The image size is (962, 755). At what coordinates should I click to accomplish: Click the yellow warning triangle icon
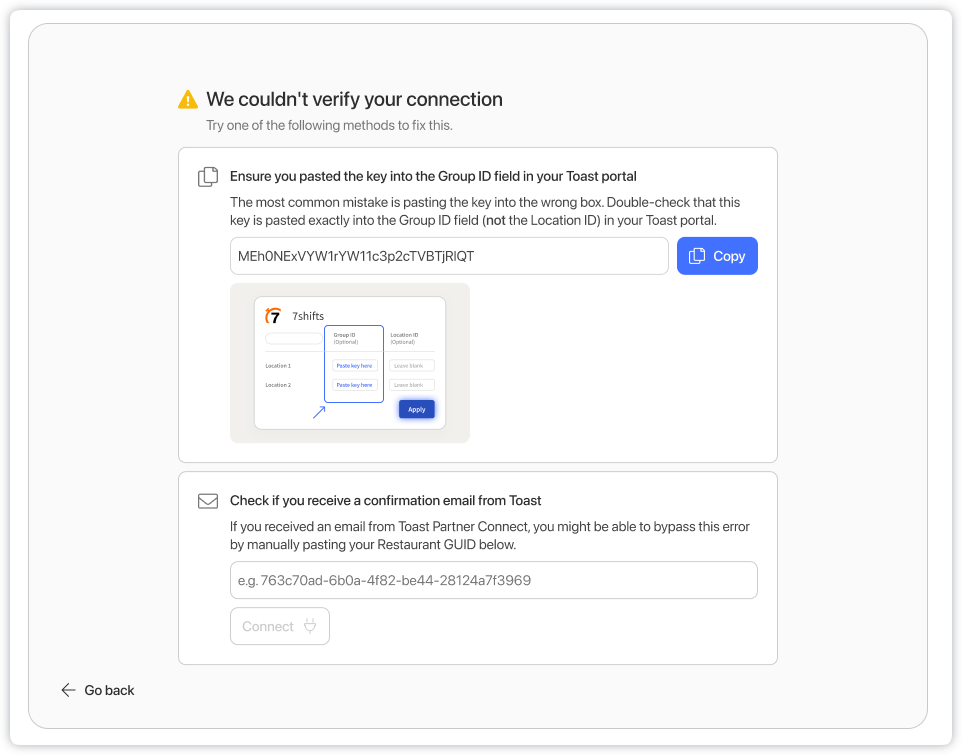point(188,100)
